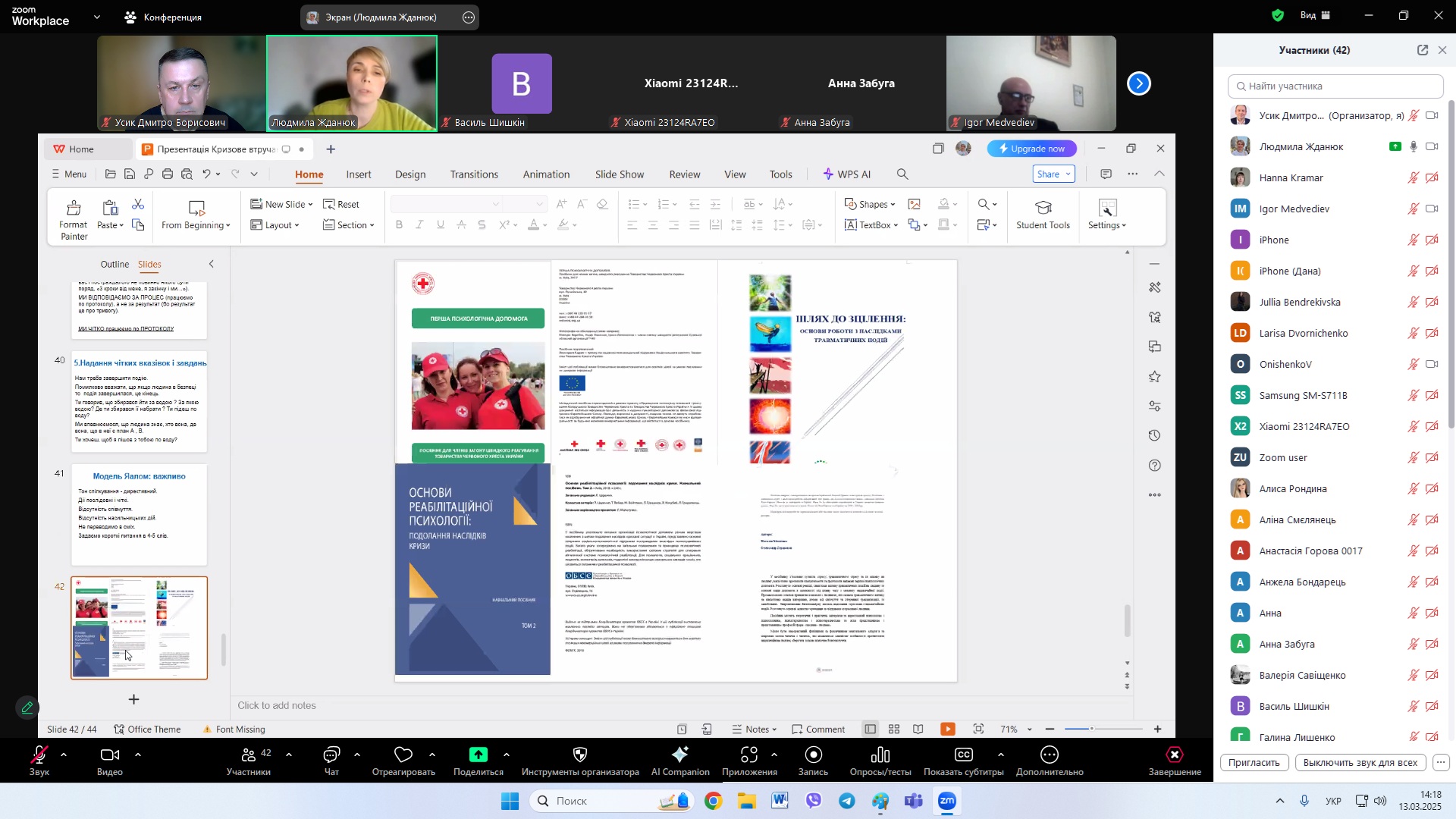Pop out the participants panel
This screenshot has width=1456, height=819.
(x=1423, y=50)
